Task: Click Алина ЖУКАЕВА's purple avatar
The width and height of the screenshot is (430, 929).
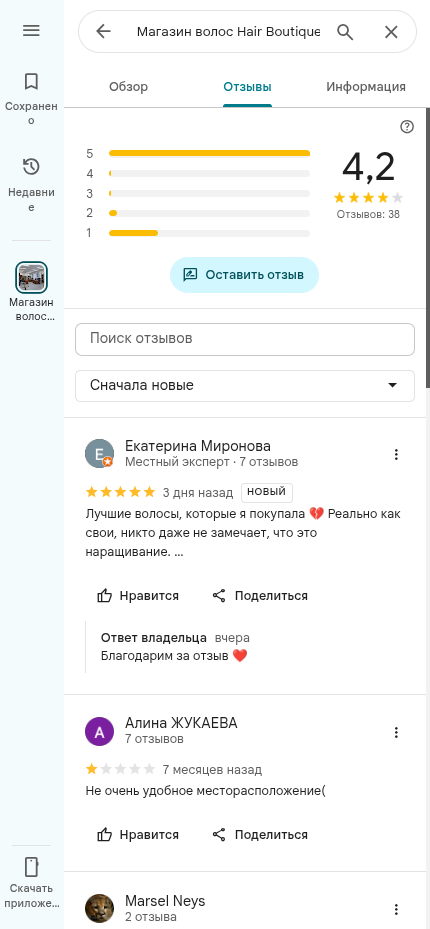Action: click(x=100, y=731)
